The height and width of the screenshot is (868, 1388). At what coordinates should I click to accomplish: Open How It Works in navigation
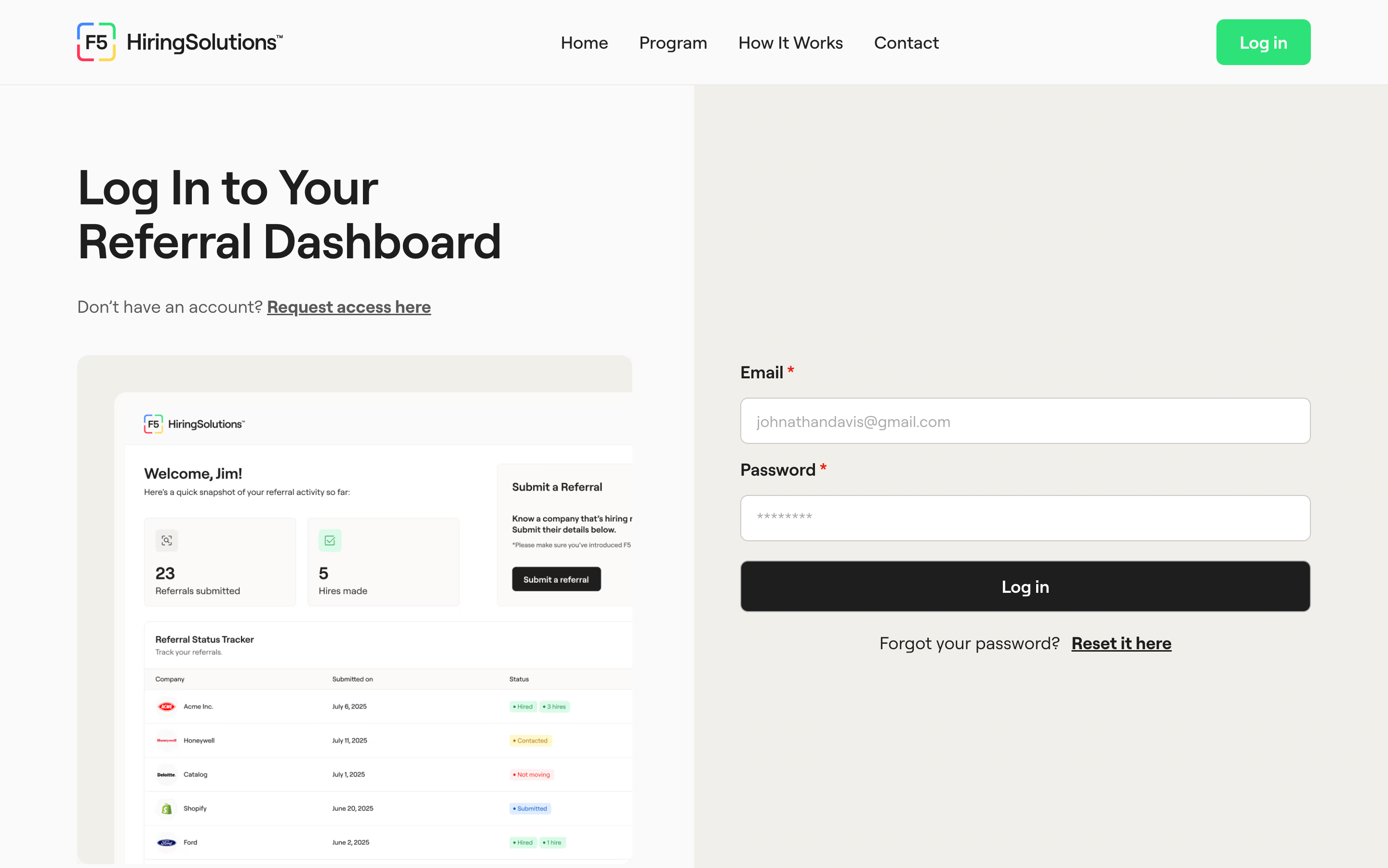coord(790,42)
